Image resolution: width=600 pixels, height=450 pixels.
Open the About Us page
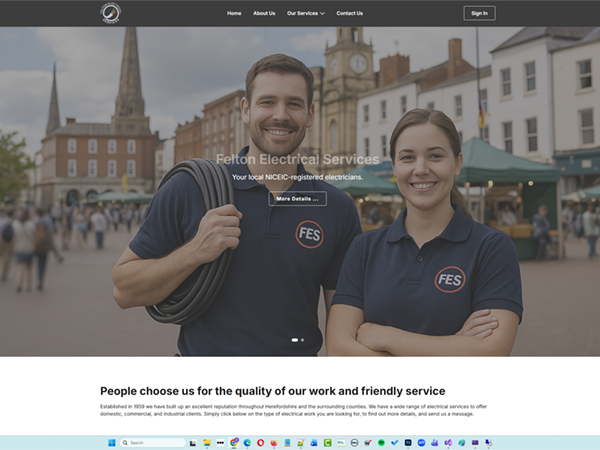tap(264, 13)
